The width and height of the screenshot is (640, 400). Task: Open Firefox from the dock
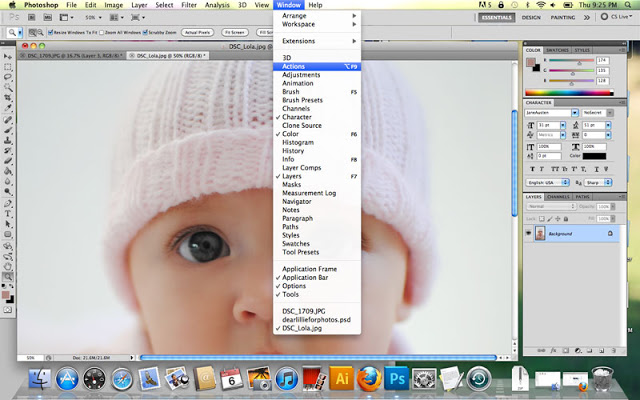369,378
